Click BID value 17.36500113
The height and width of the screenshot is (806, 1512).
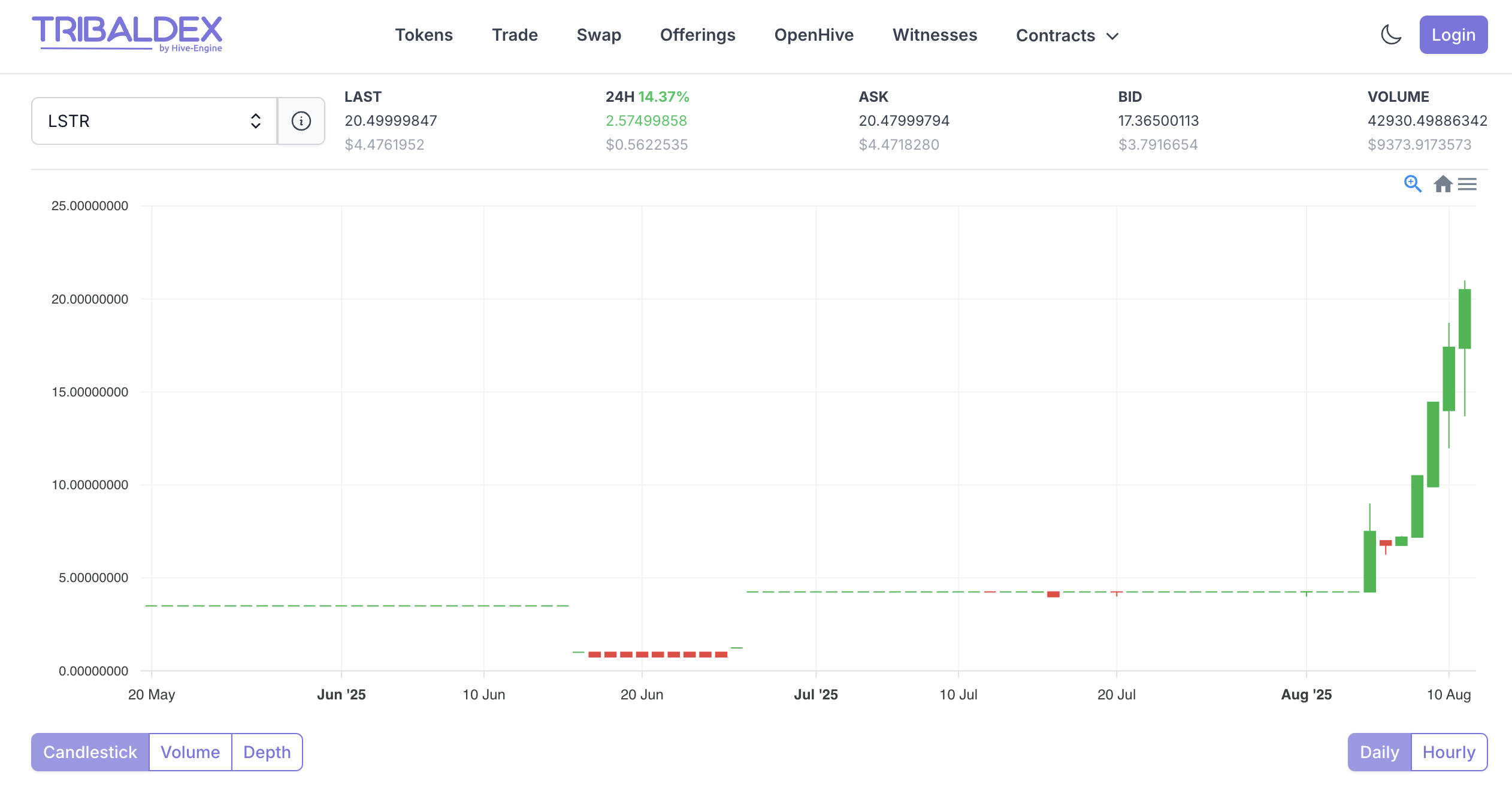[1158, 120]
